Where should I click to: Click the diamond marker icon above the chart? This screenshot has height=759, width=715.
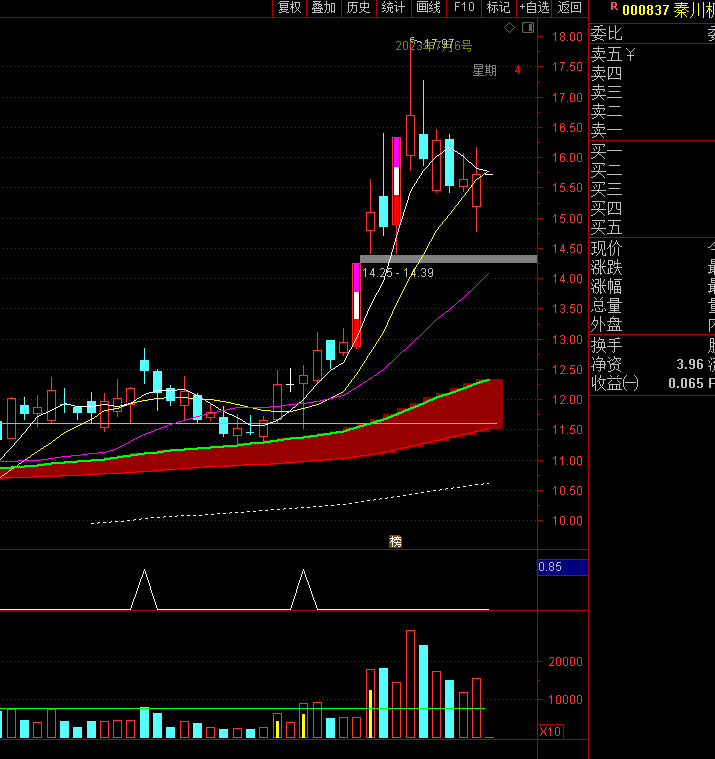pos(509,28)
